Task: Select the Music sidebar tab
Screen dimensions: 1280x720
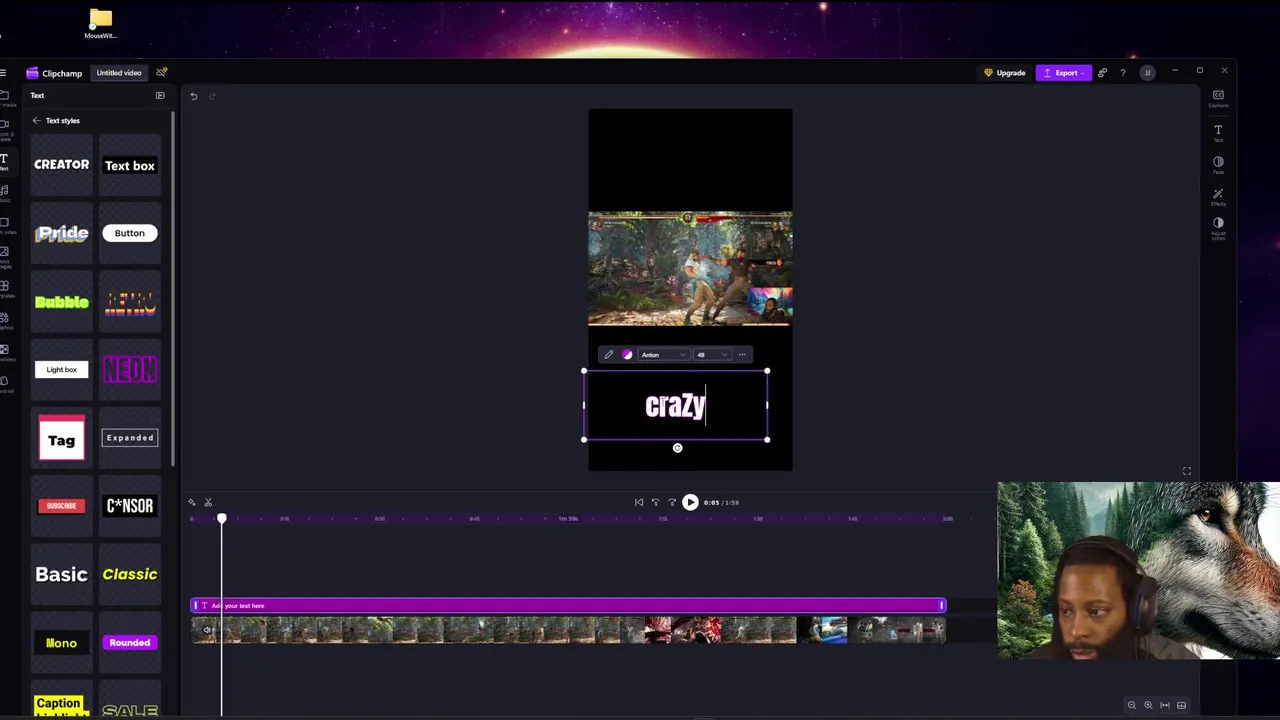Action: tap(4, 192)
